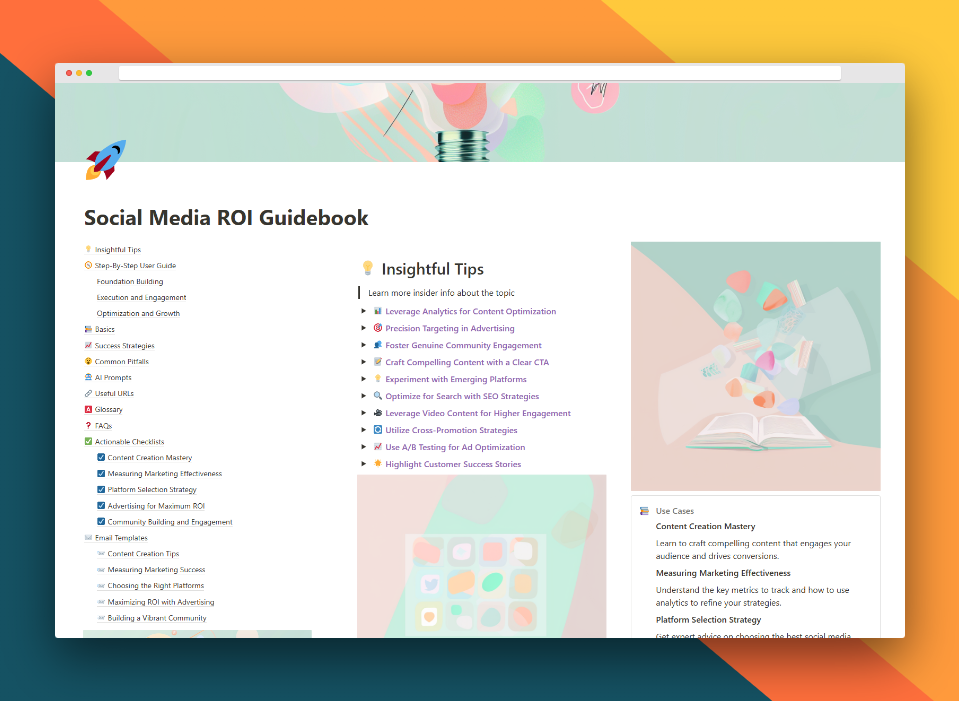Click the compass icon beside Step-By-Step User Guide
This screenshot has width=959, height=701.
[88, 265]
